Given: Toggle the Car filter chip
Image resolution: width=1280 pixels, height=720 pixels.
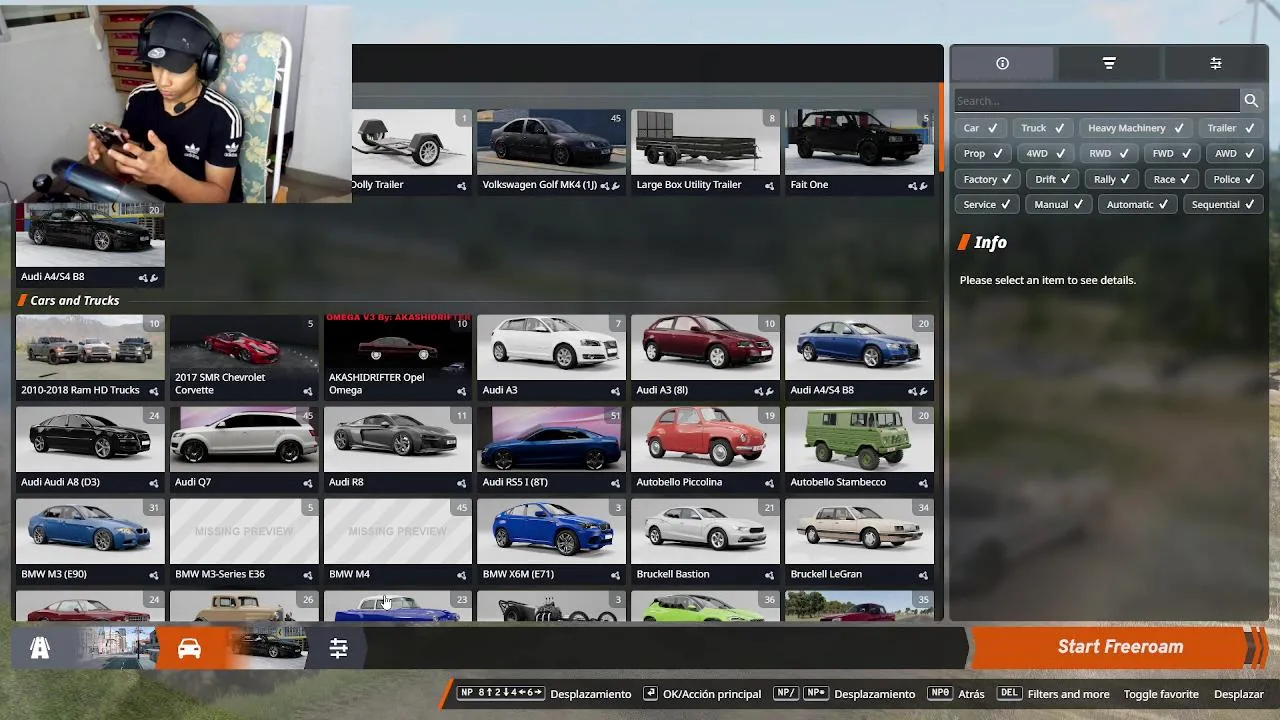Looking at the screenshot, I should 980,128.
